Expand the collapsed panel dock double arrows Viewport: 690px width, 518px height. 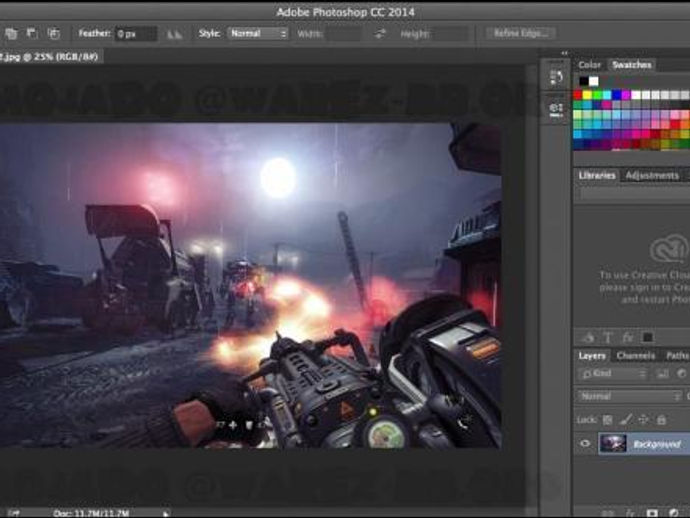coord(565,53)
